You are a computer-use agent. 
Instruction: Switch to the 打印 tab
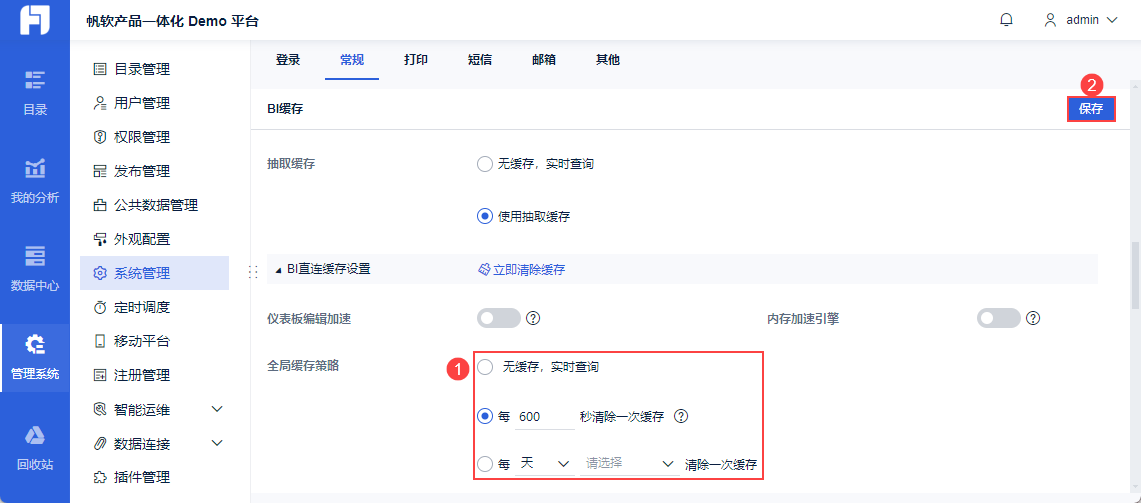pyautogui.click(x=416, y=60)
